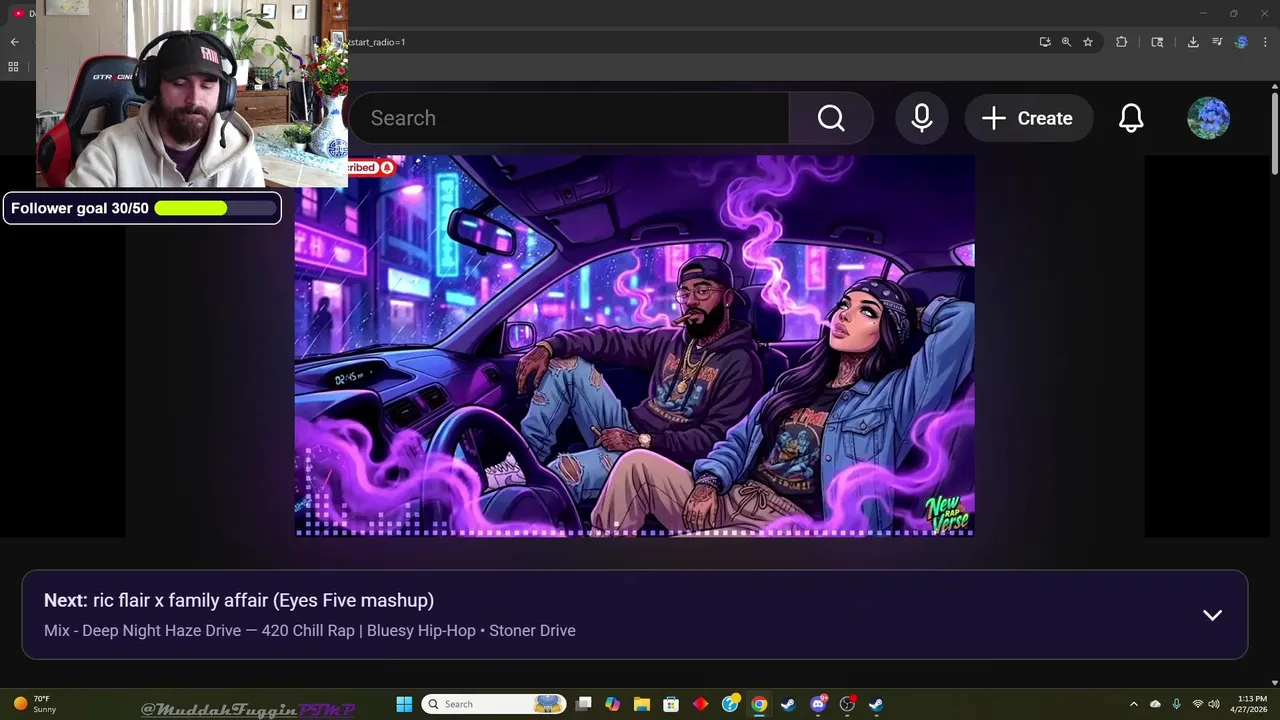This screenshot has width=1280, height=720.
Task: Click the cloud sync tray icon
Action: 1155,704
